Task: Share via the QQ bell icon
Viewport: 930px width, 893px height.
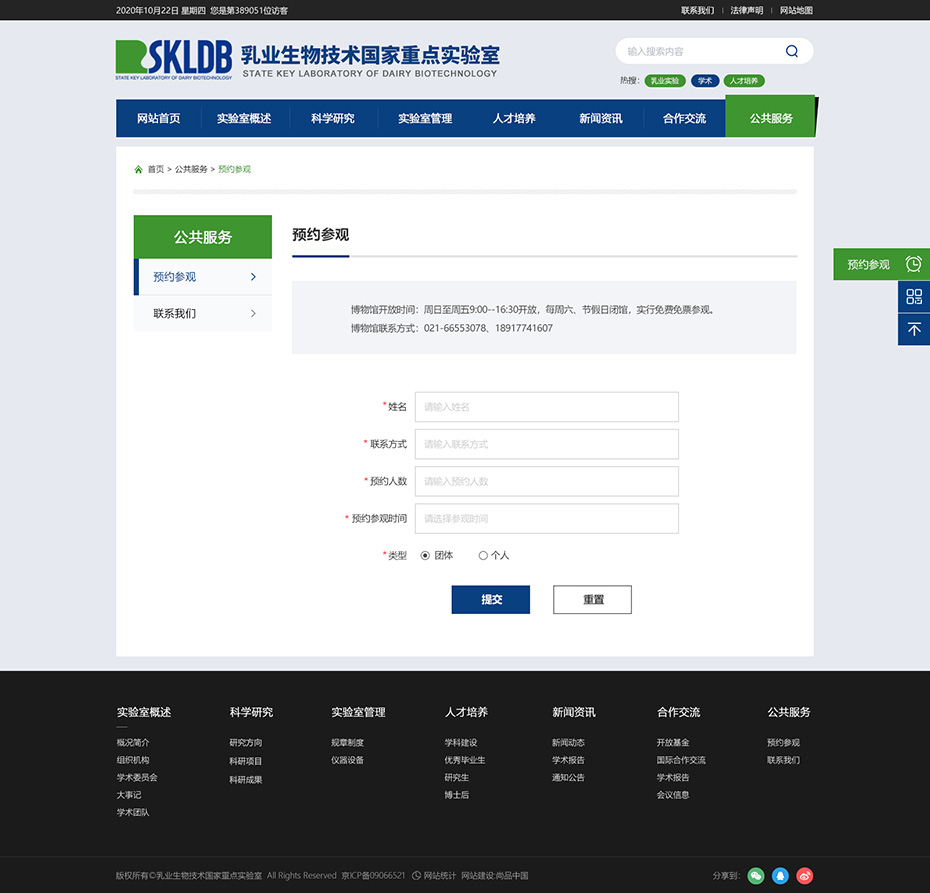Action: point(780,876)
